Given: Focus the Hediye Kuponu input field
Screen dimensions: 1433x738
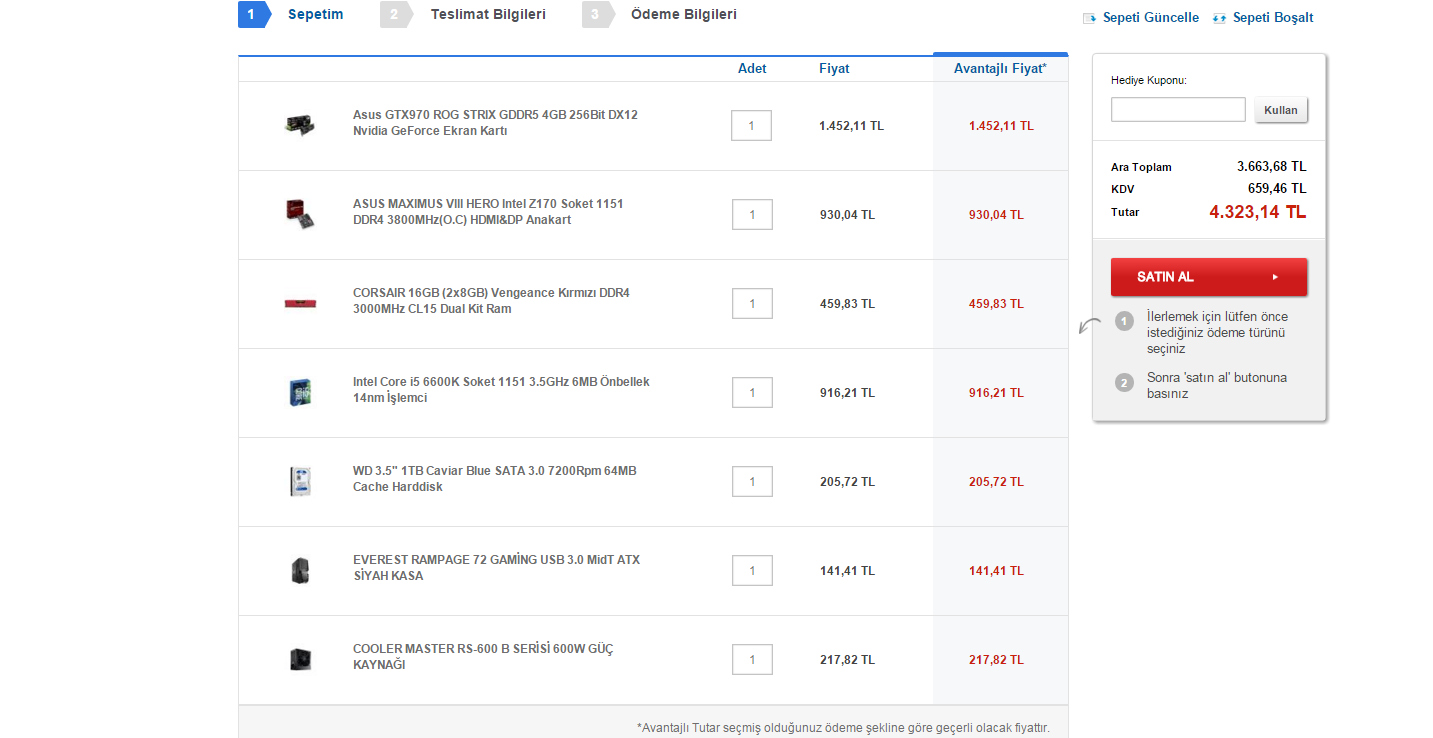Looking at the screenshot, I should tap(1178, 110).
